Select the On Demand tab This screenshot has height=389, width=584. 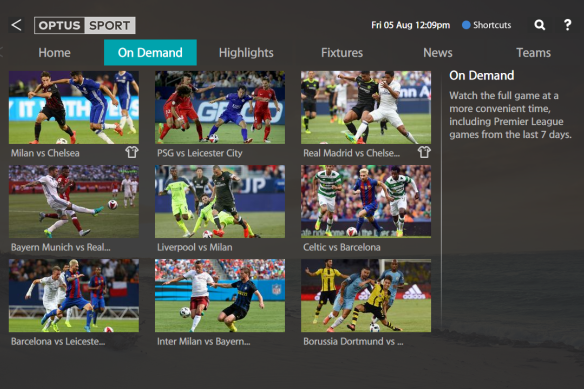(150, 53)
